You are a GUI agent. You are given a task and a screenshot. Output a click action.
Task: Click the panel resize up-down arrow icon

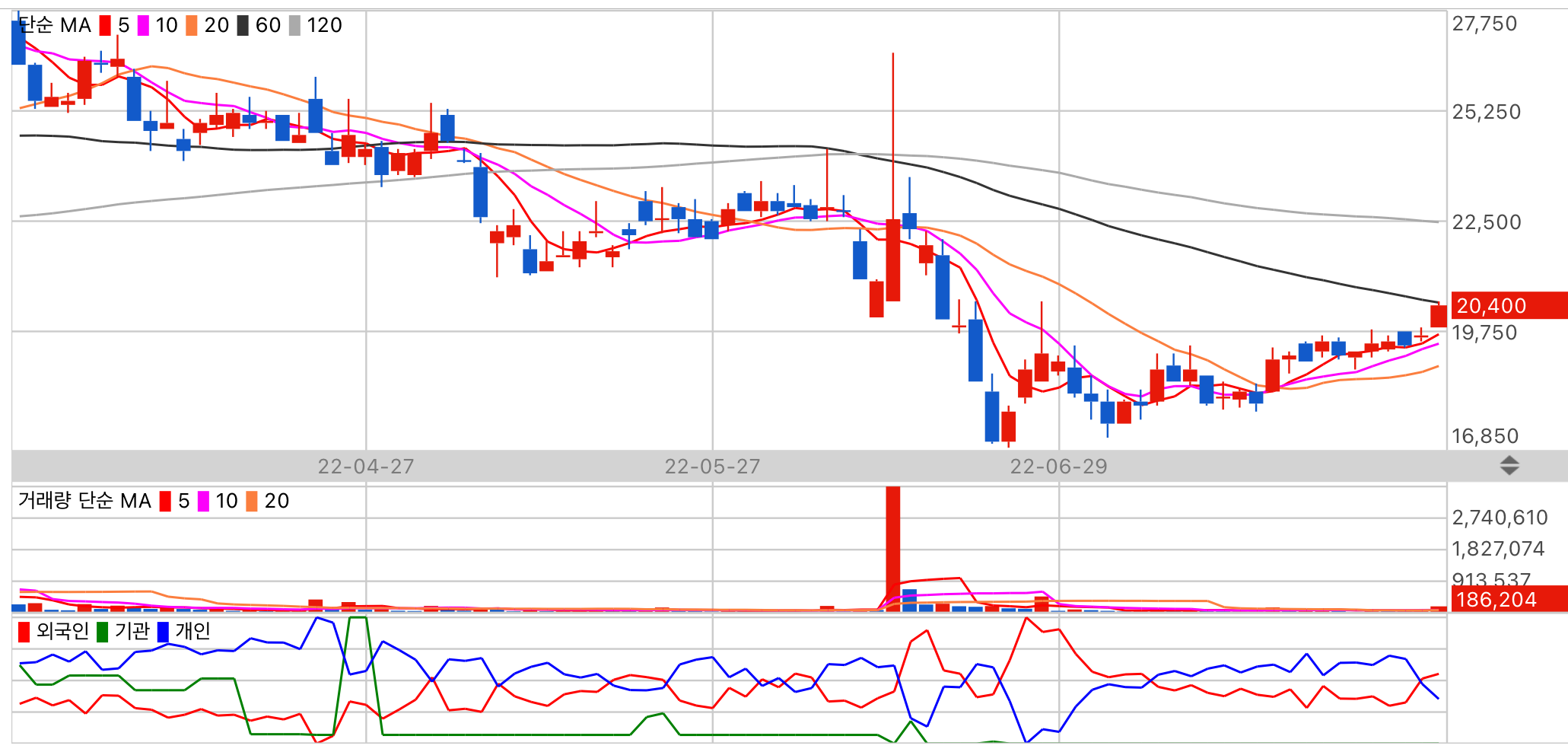tap(1509, 466)
